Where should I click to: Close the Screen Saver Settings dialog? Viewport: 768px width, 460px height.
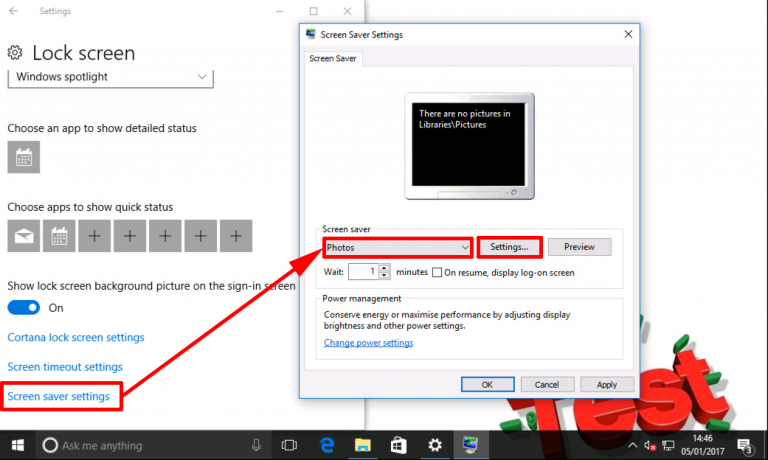point(628,34)
